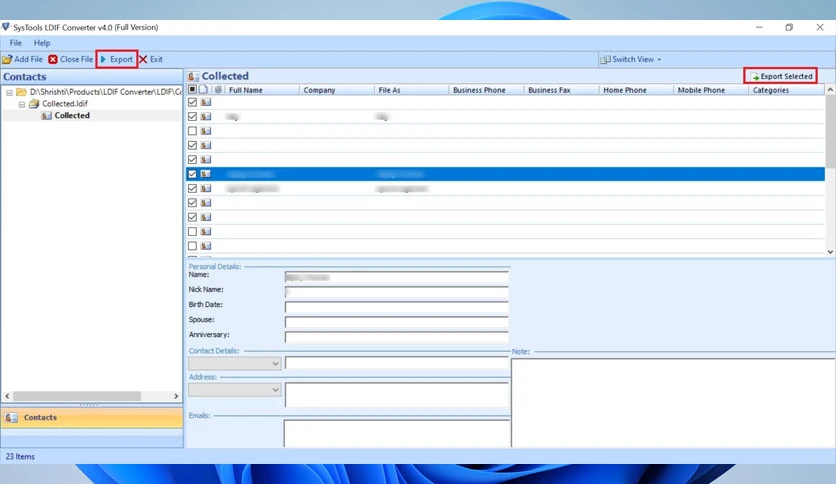Click the Export Selected button

click(x=781, y=76)
